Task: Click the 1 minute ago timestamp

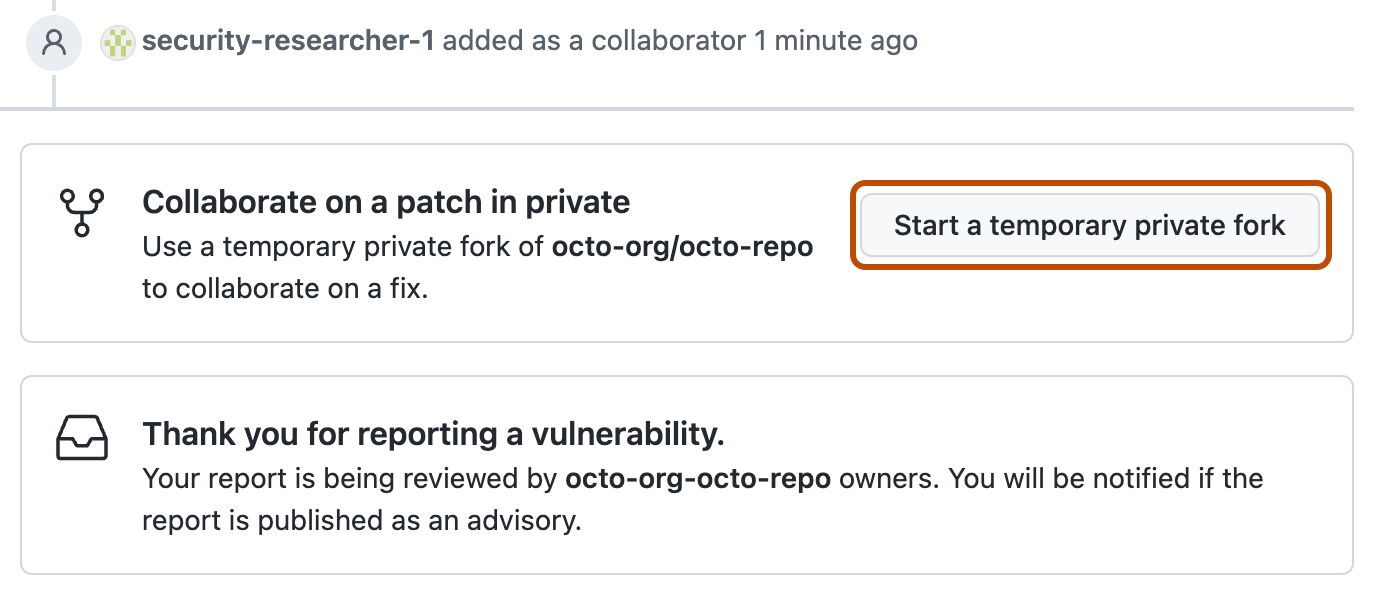Action: [x=836, y=41]
